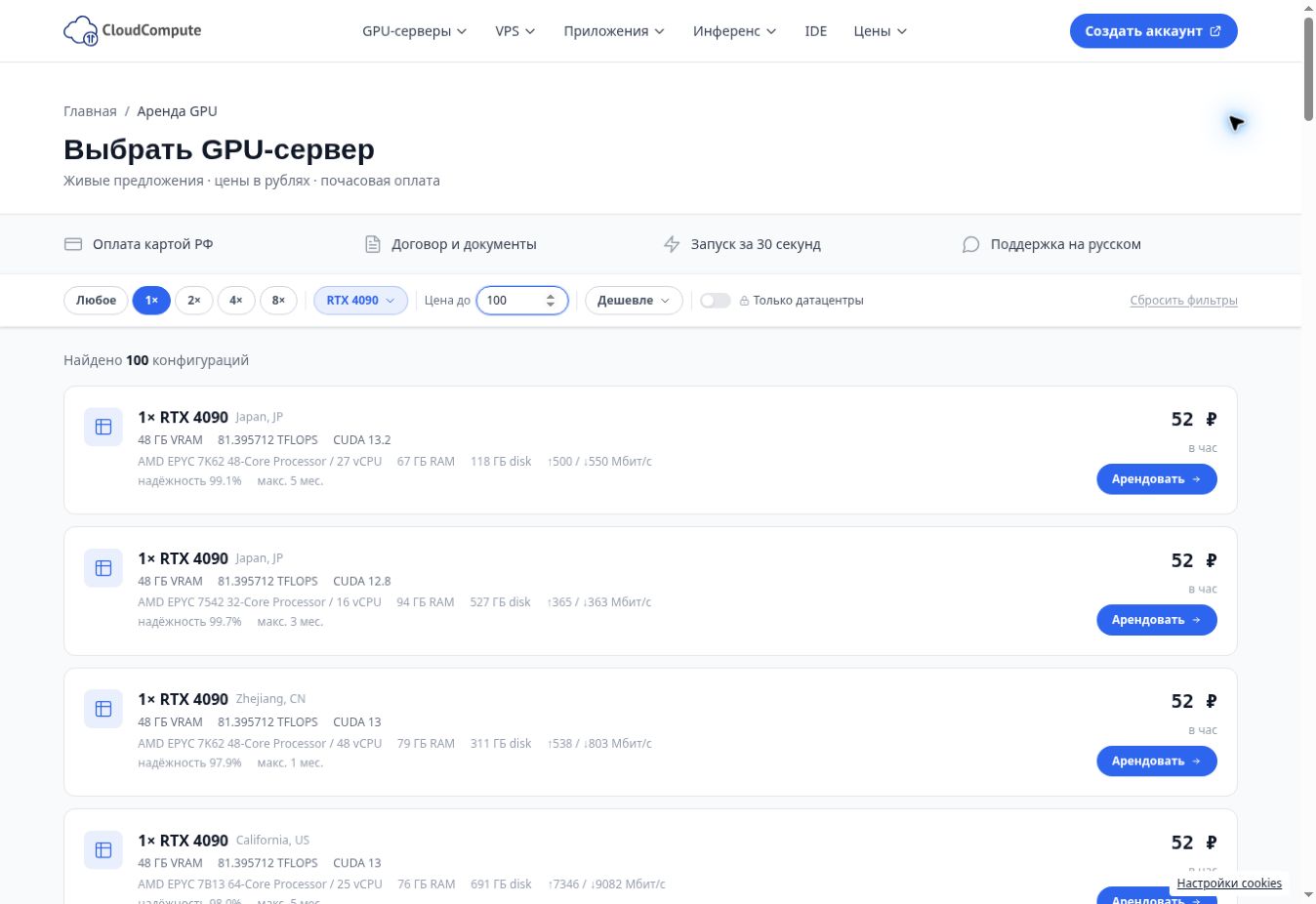Select the 1× GPU count chip
This screenshot has width=1316, height=904.
151,301
